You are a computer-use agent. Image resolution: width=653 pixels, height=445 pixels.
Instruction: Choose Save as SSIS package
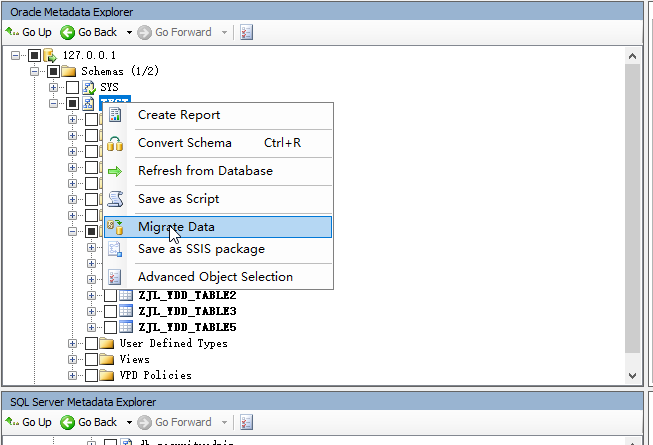[x=218, y=249]
